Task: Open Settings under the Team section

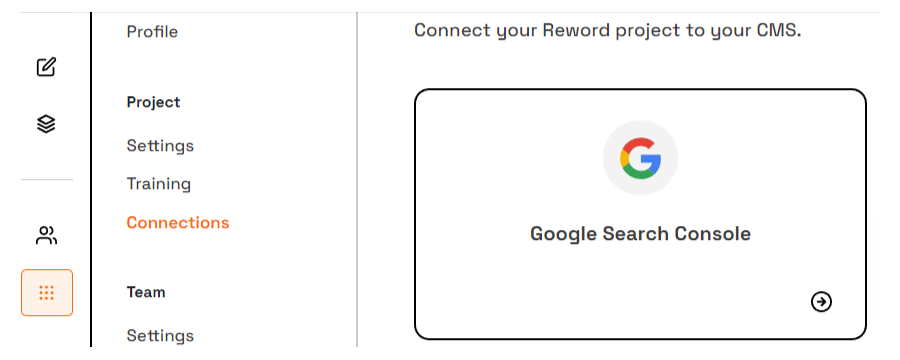Action: [x=160, y=335]
